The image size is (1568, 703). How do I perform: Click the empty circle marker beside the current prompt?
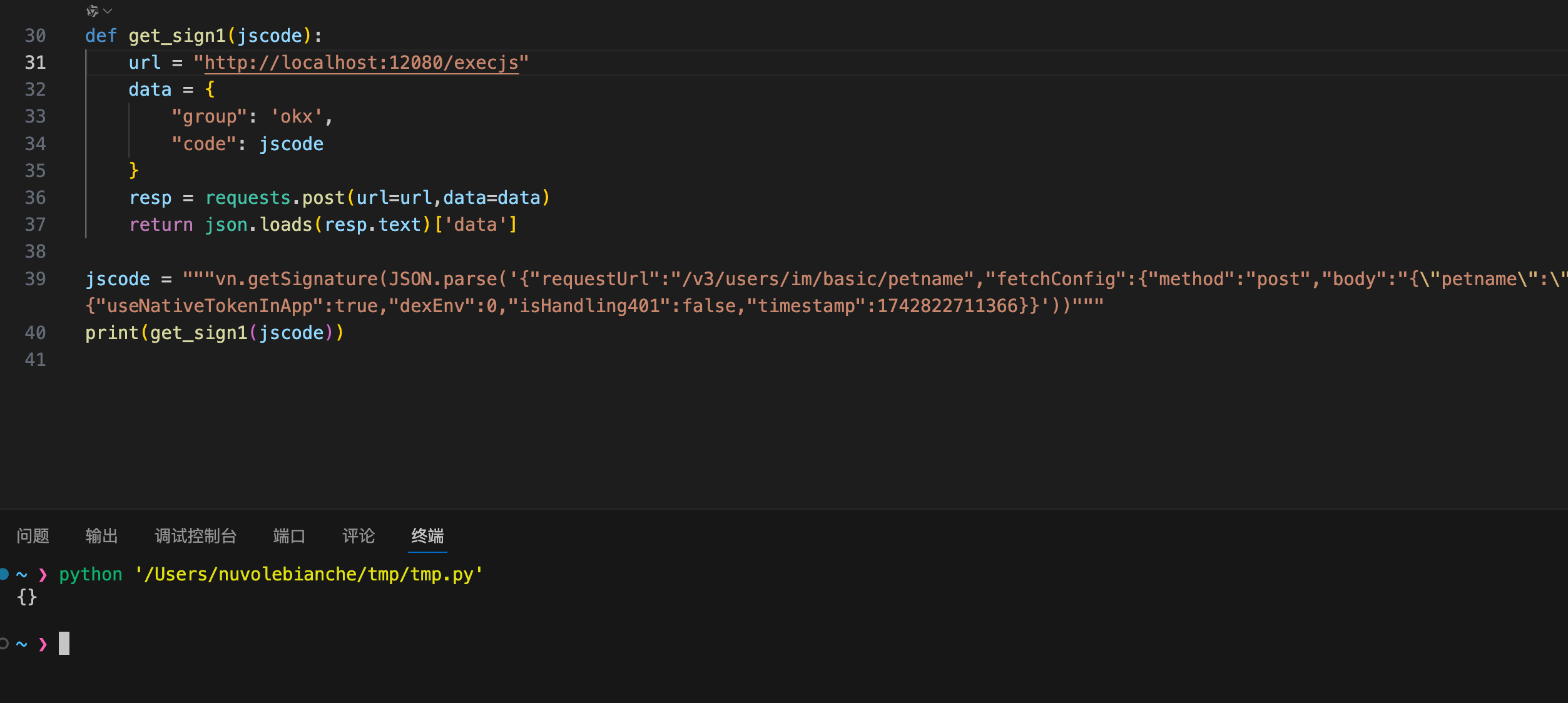[4, 643]
